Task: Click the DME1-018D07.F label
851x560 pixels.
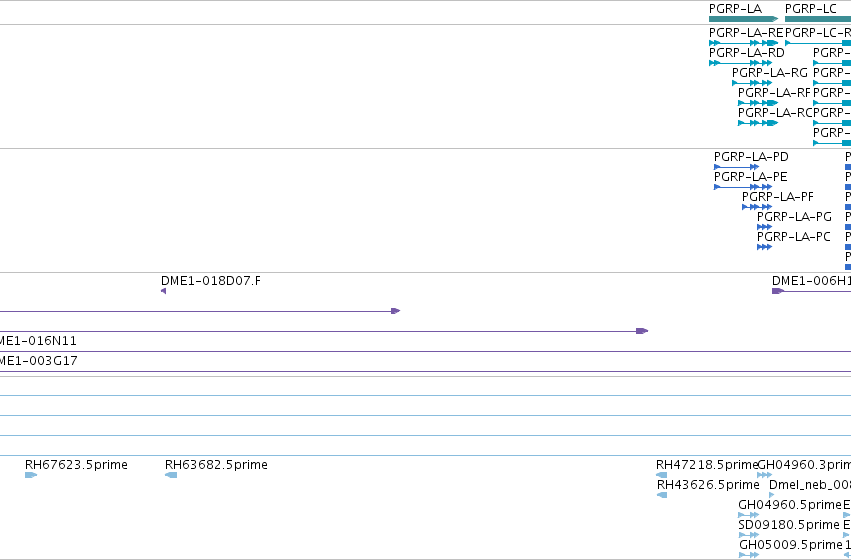Action: coord(211,281)
